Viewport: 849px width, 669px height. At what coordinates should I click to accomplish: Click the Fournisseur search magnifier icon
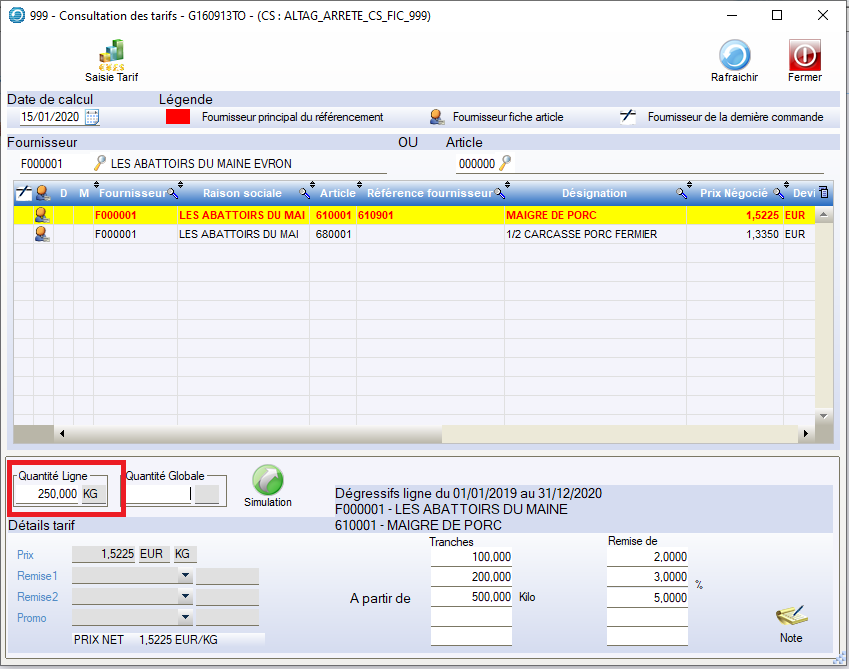99,163
